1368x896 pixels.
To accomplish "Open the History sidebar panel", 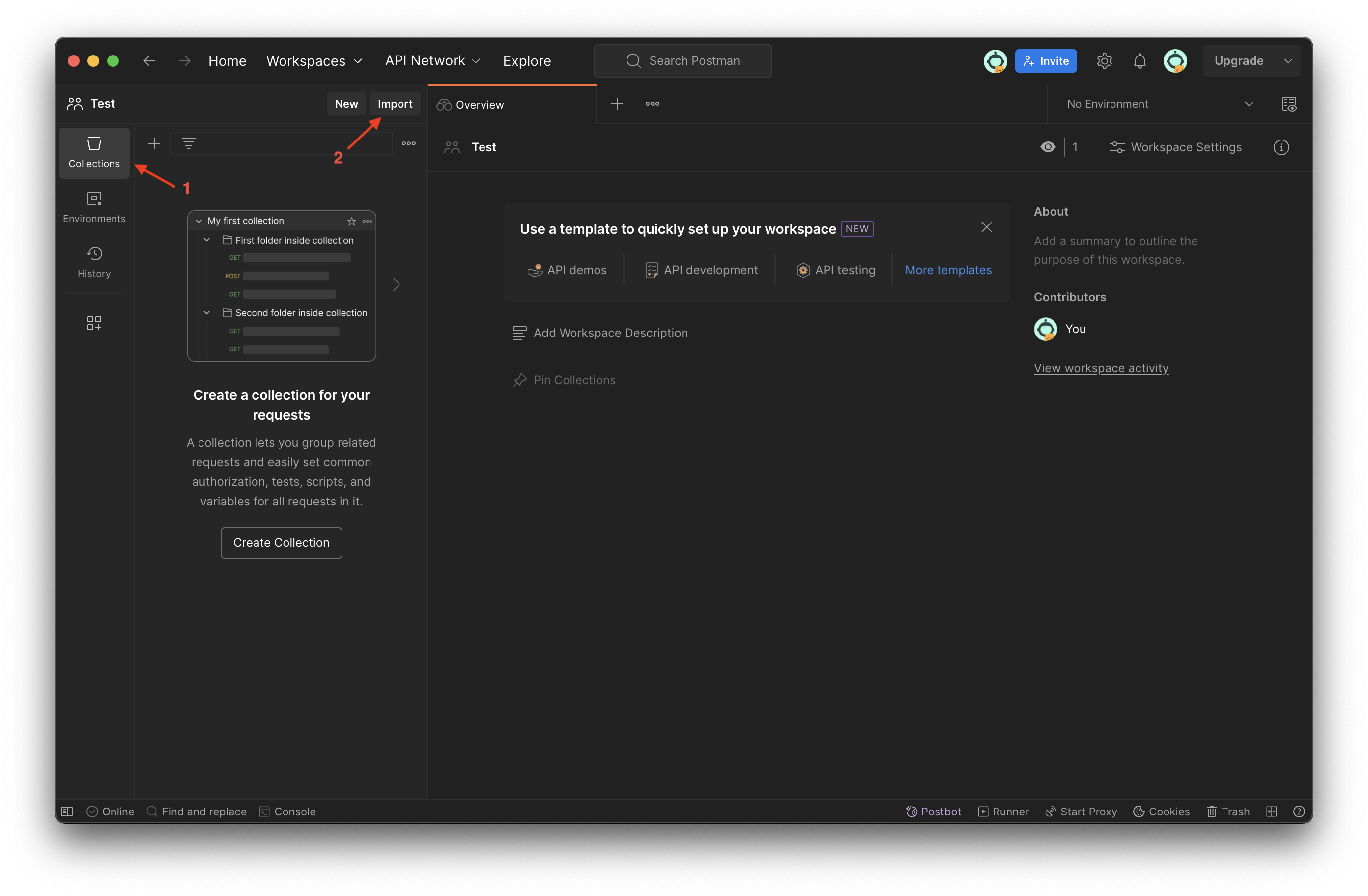I will pos(94,262).
